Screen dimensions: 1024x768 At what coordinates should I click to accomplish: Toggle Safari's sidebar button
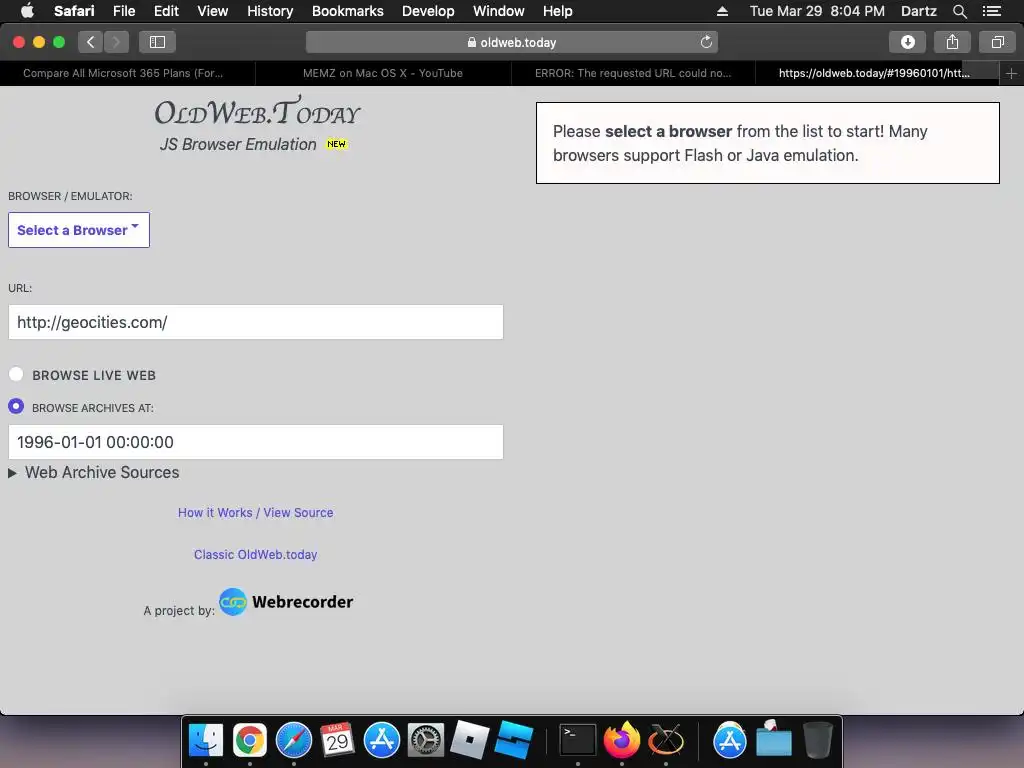click(157, 42)
